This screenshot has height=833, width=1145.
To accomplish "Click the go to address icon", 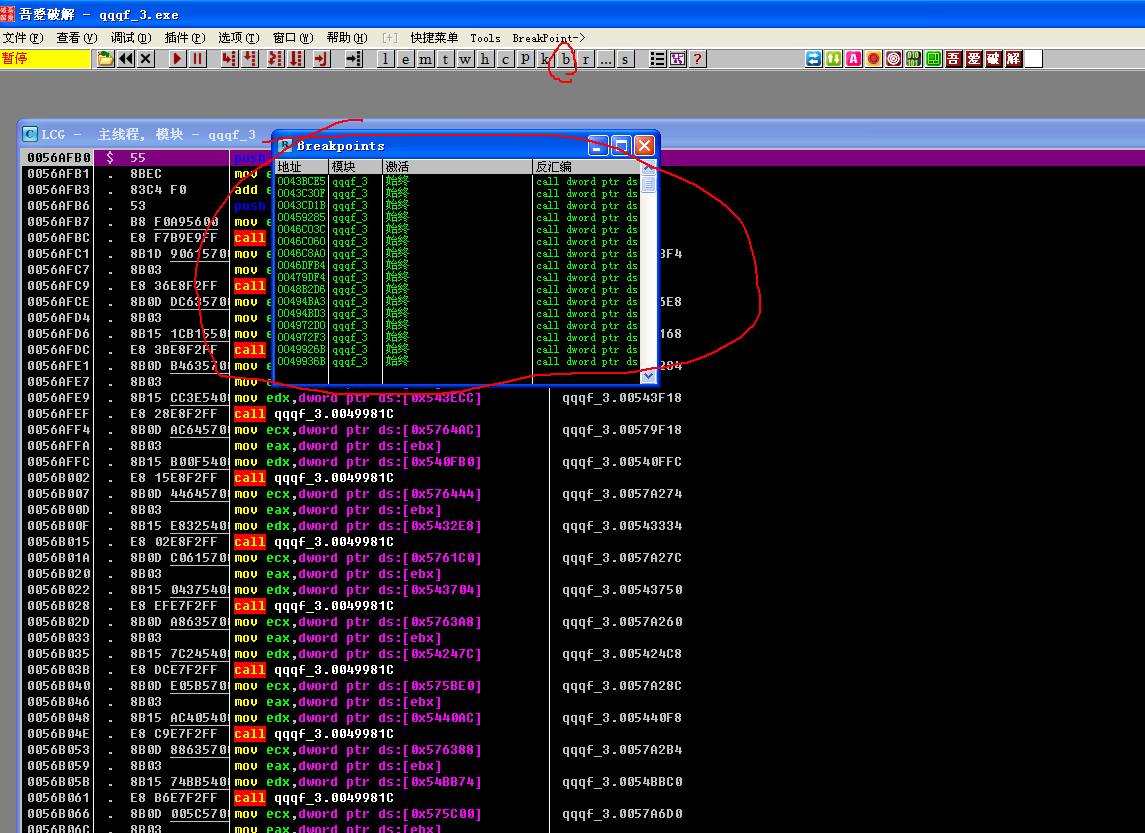I will pos(353,59).
